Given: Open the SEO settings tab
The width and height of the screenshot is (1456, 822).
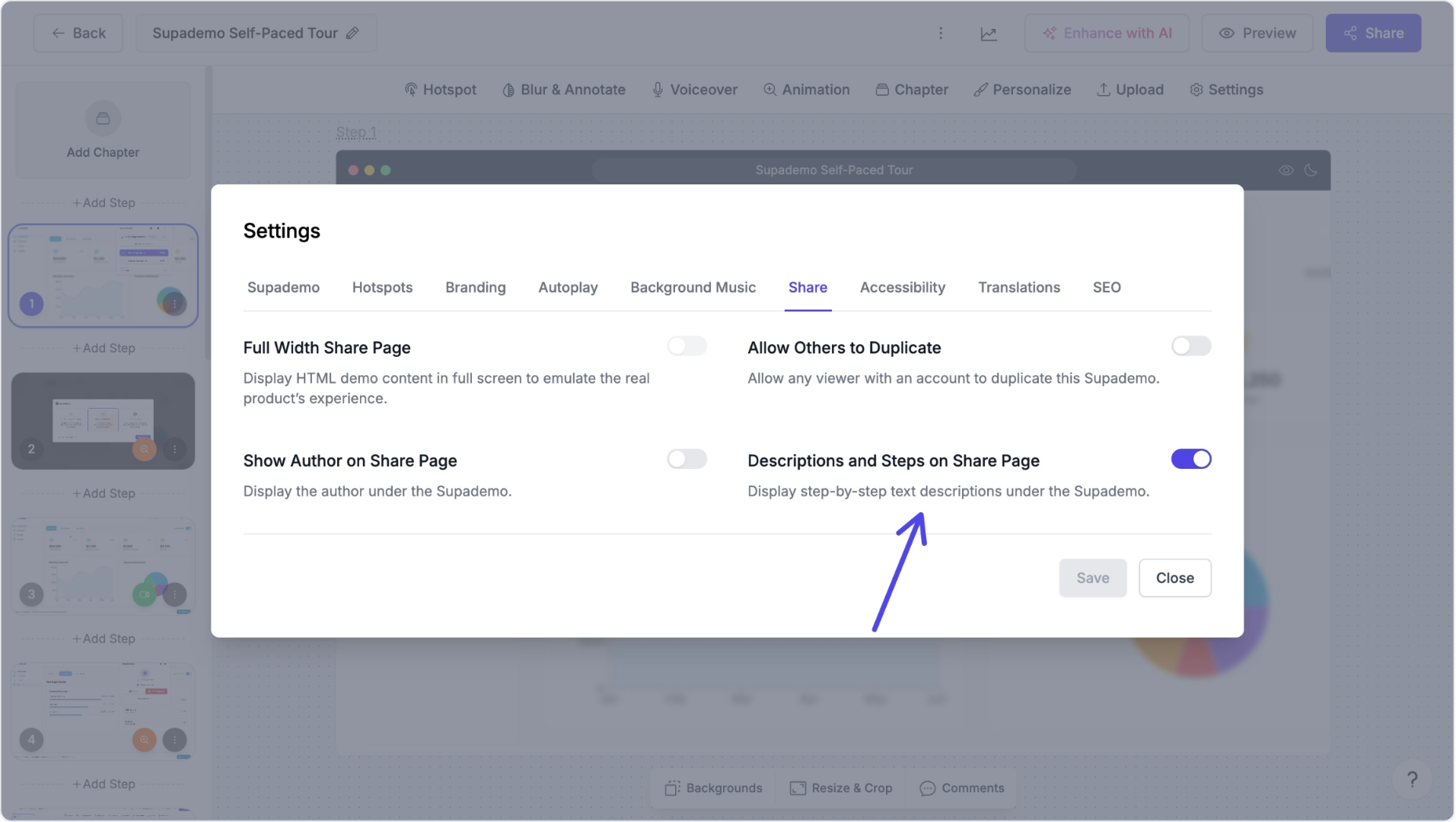Looking at the screenshot, I should tap(1106, 288).
